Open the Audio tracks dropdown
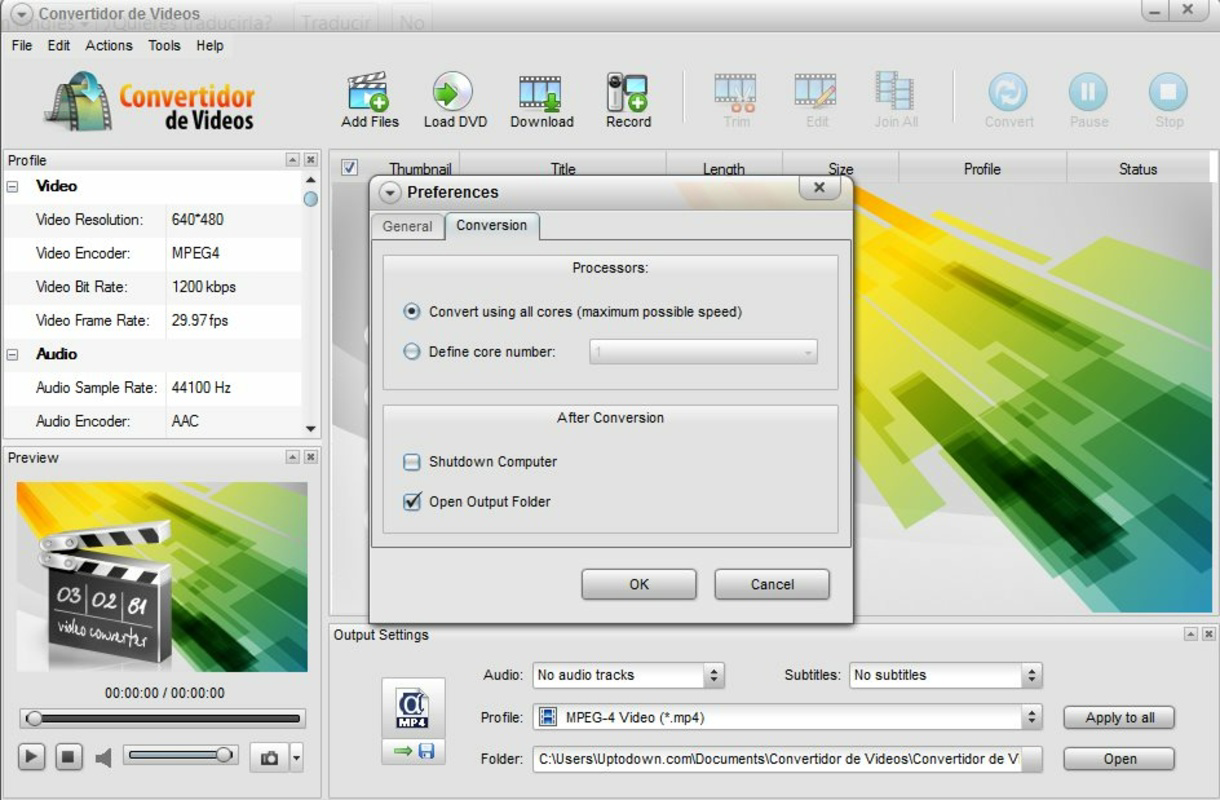This screenshot has width=1220, height=800. 628,675
